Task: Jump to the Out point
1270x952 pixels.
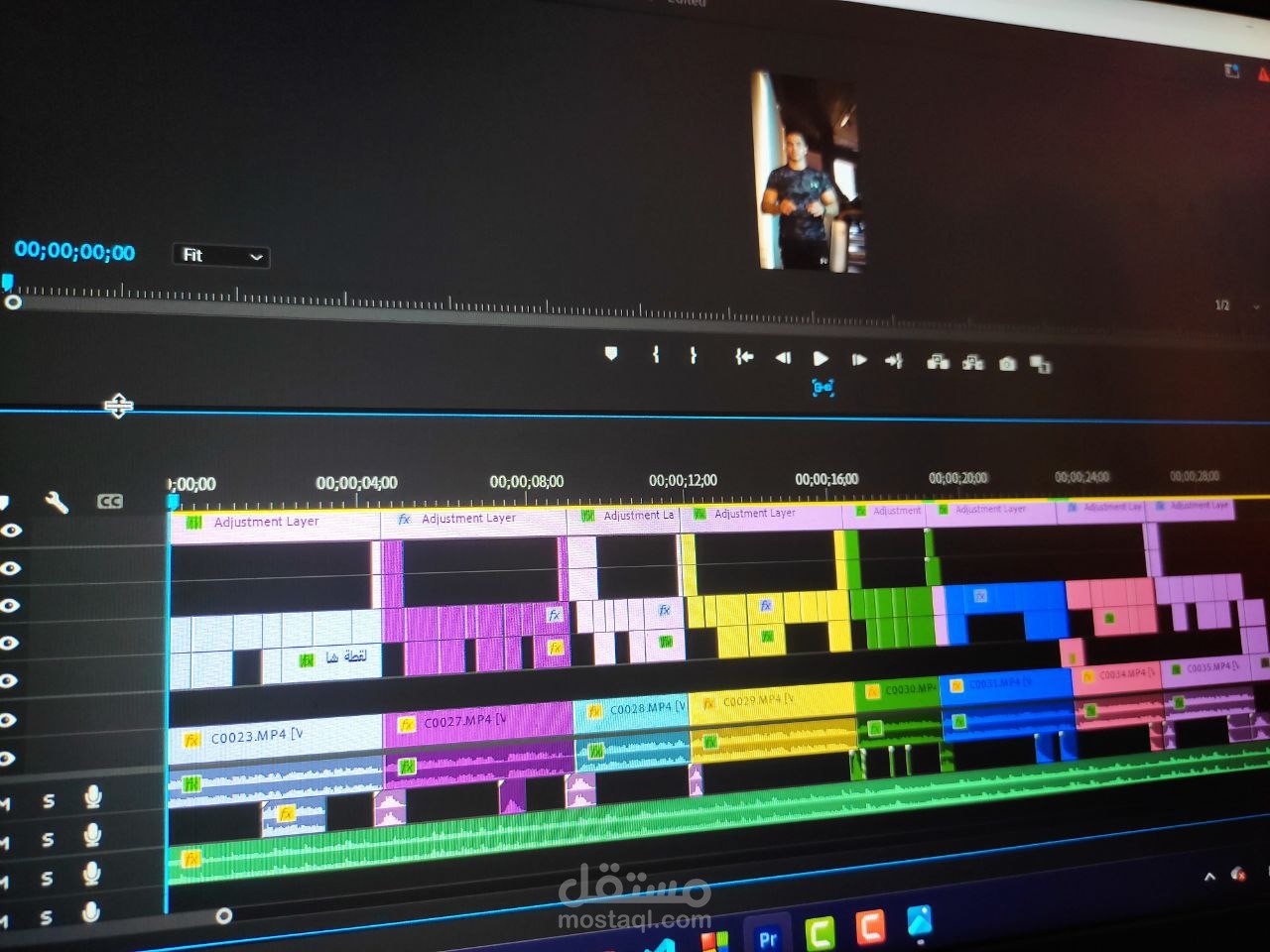Action: [x=894, y=361]
